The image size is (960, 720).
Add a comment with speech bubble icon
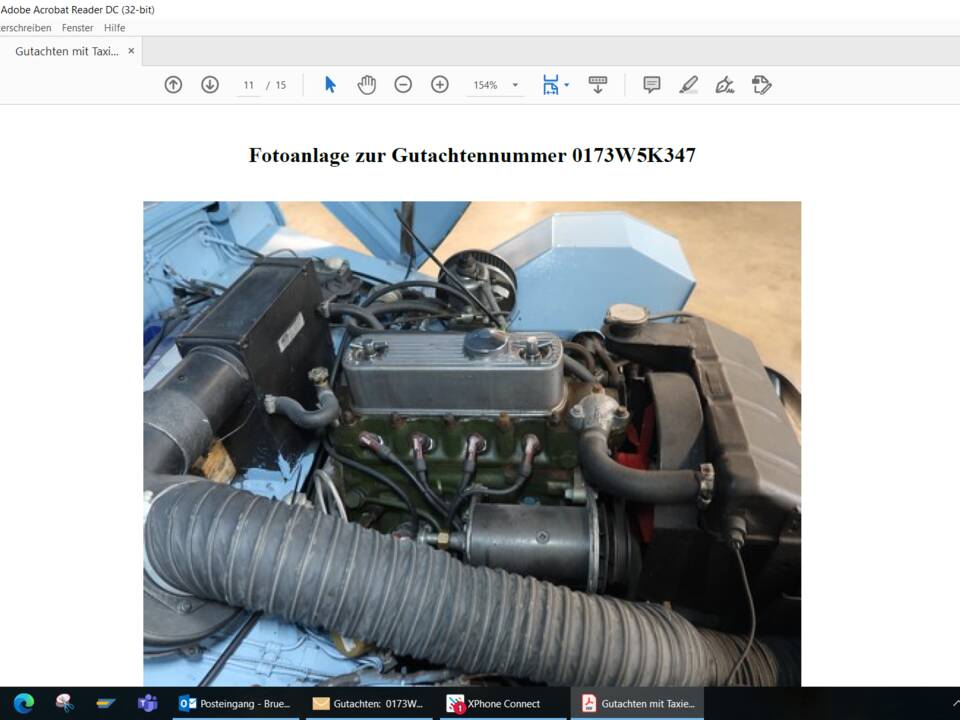[x=652, y=85]
